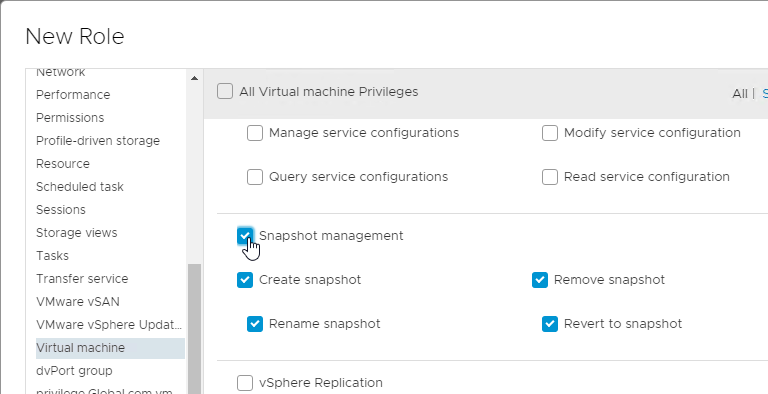Click scroll-up arrow of category list
This screenshot has height=394, width=768.
click(x=194, y=78)
